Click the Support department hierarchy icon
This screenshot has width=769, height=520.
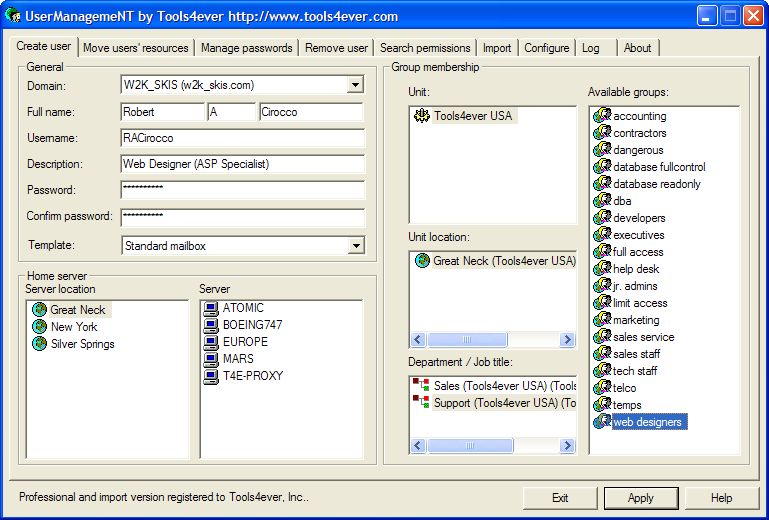coord(421,402)
